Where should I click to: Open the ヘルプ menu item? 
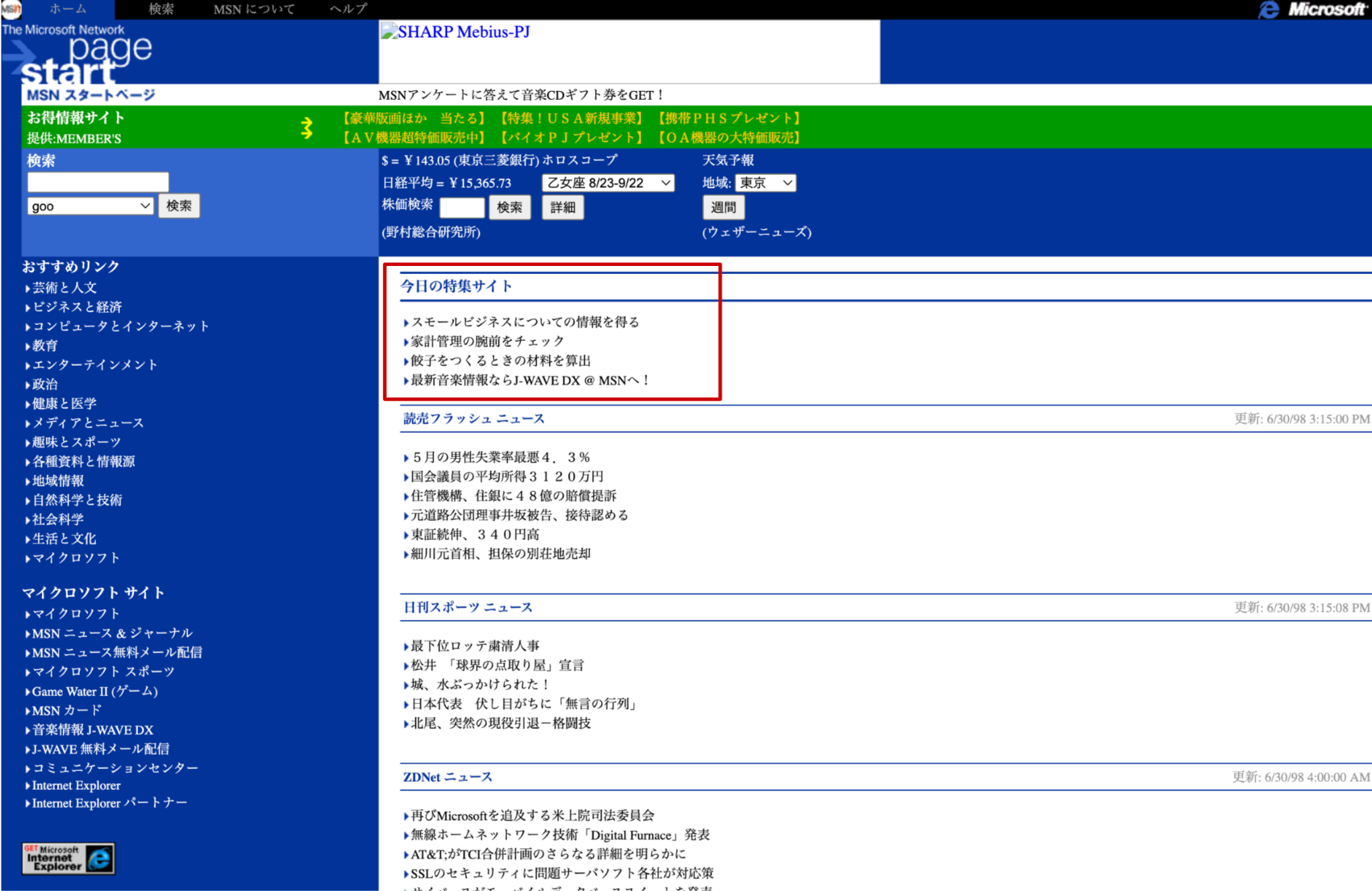pyautogui.click(x=348, y=9)
